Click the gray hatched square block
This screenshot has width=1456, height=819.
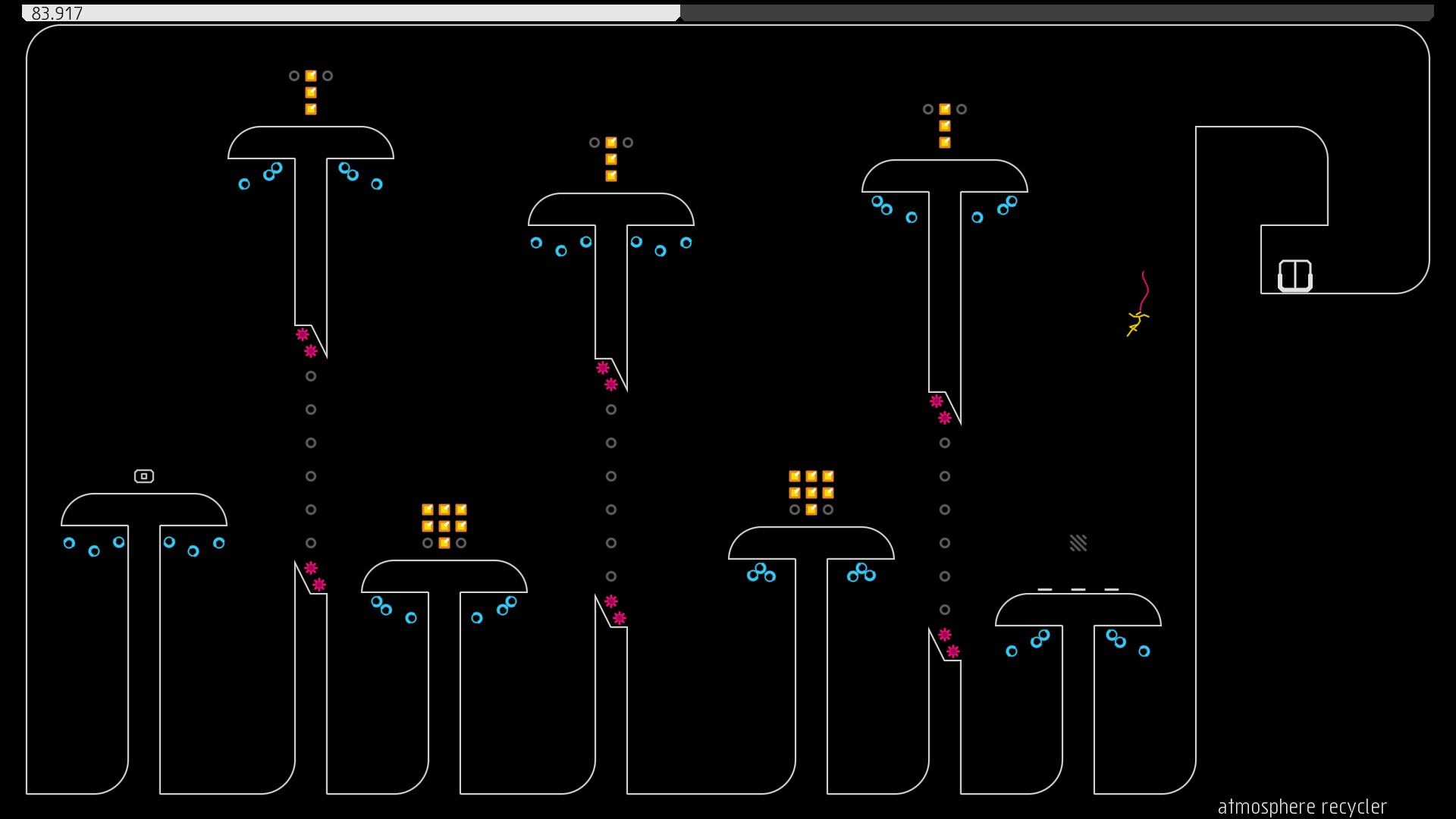tap(1078, 543)
